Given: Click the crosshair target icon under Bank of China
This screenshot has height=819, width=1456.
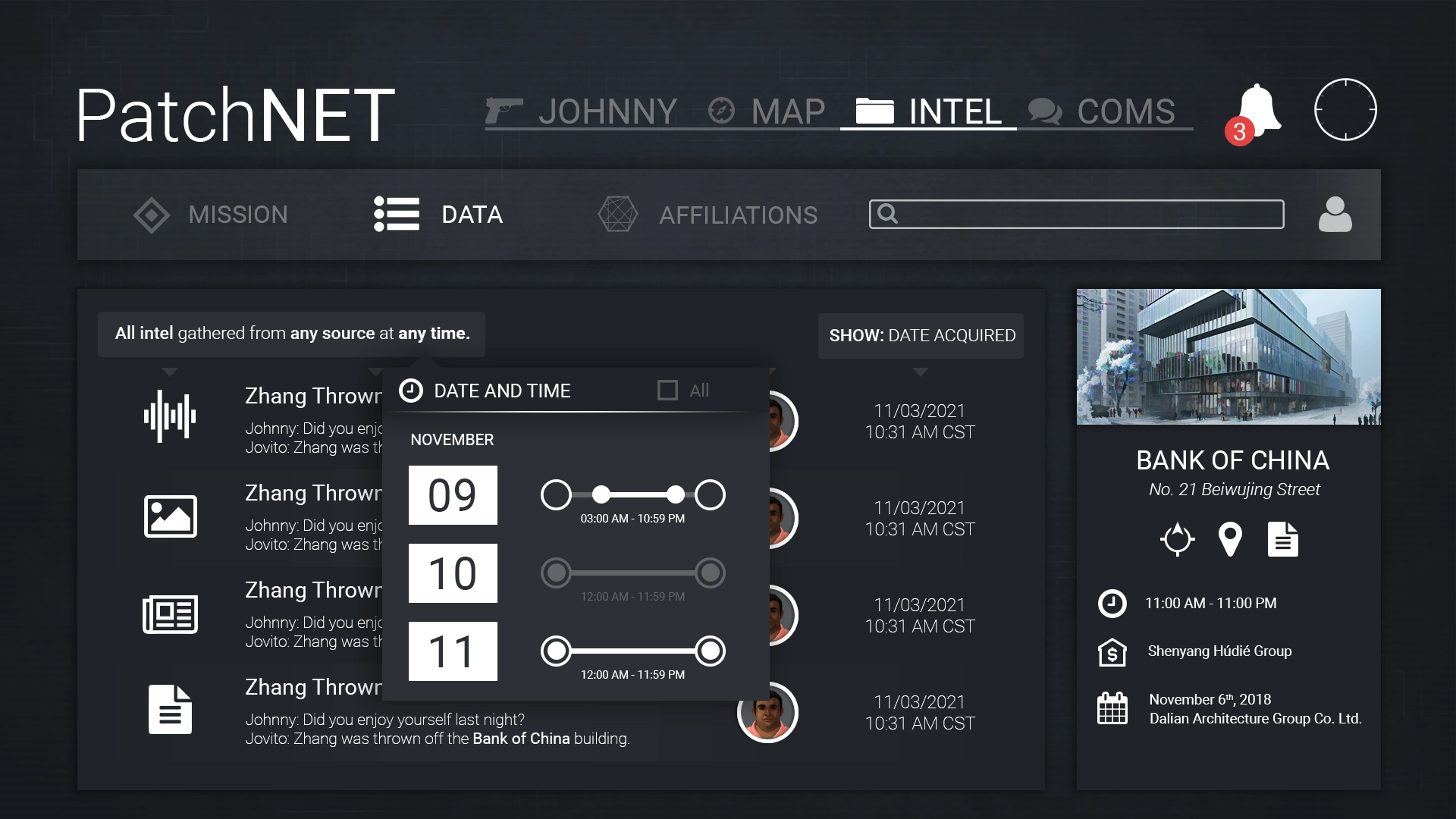Looking at the screenshot, I should [1177, 539].
